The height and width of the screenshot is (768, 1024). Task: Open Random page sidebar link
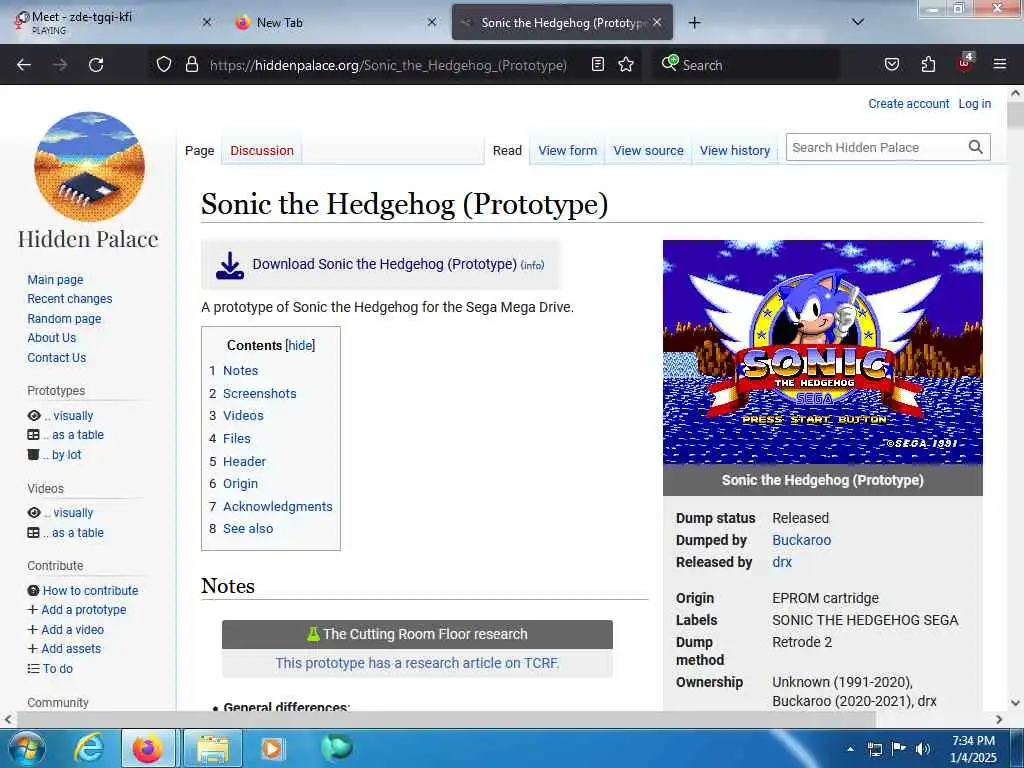point(64,319)
